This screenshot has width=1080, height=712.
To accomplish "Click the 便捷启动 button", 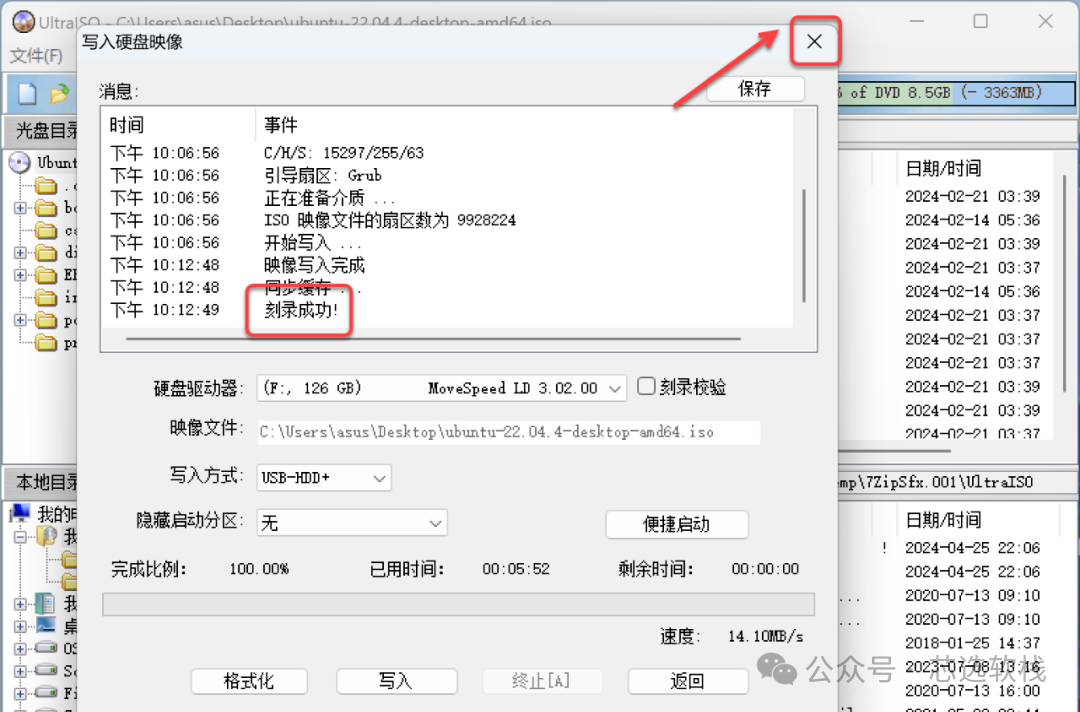I will [676, 524].
